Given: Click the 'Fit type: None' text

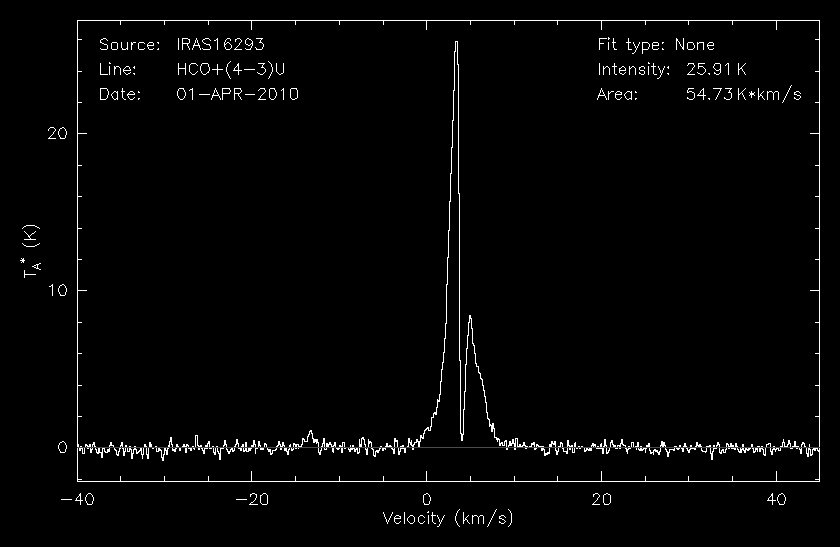Looking at the screenshot, I should click(656, 45).
